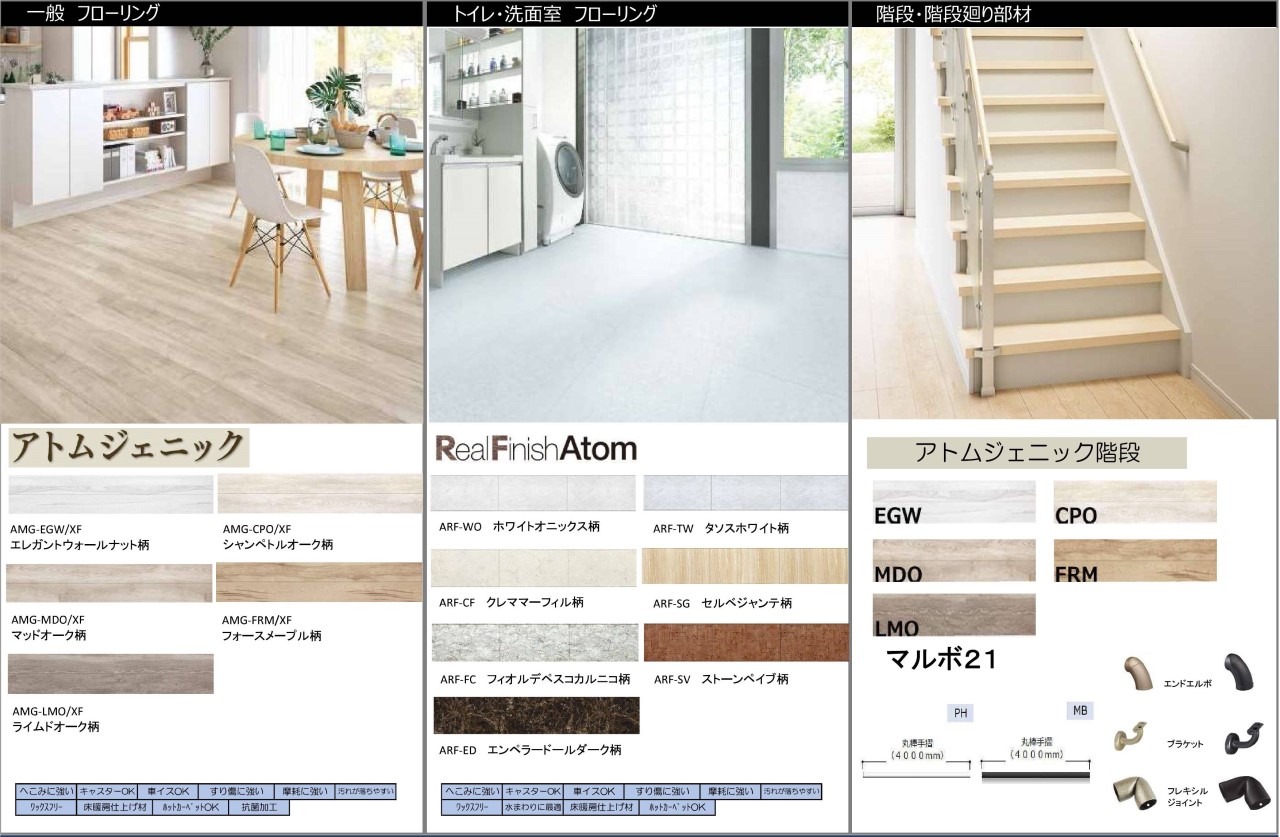Screen dimensions: 1280x837
Task: Click the ライムドオーク柄 label
Action: (x=54, y=727)
